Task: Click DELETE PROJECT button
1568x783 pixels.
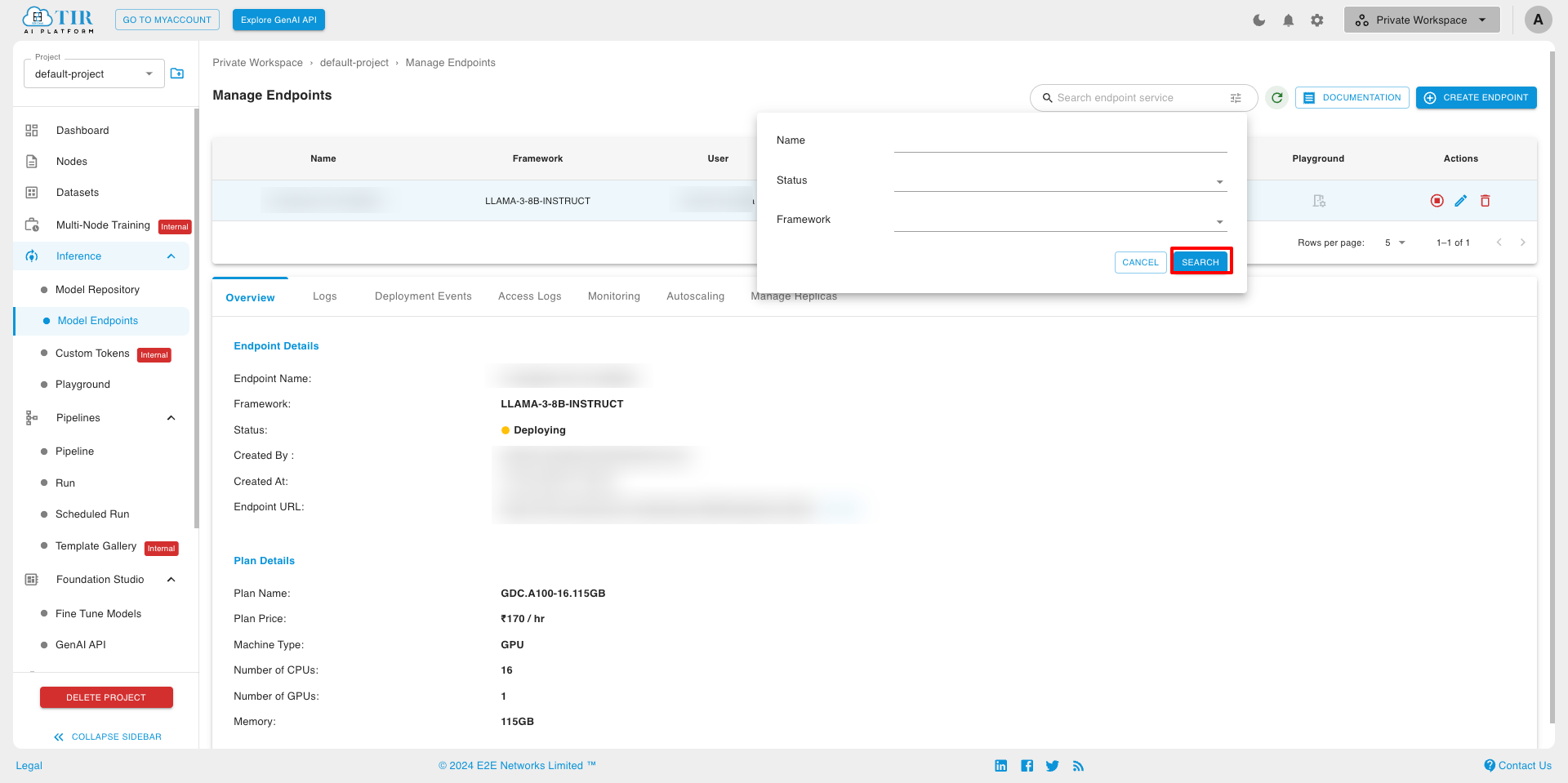Action: point(106,697)
